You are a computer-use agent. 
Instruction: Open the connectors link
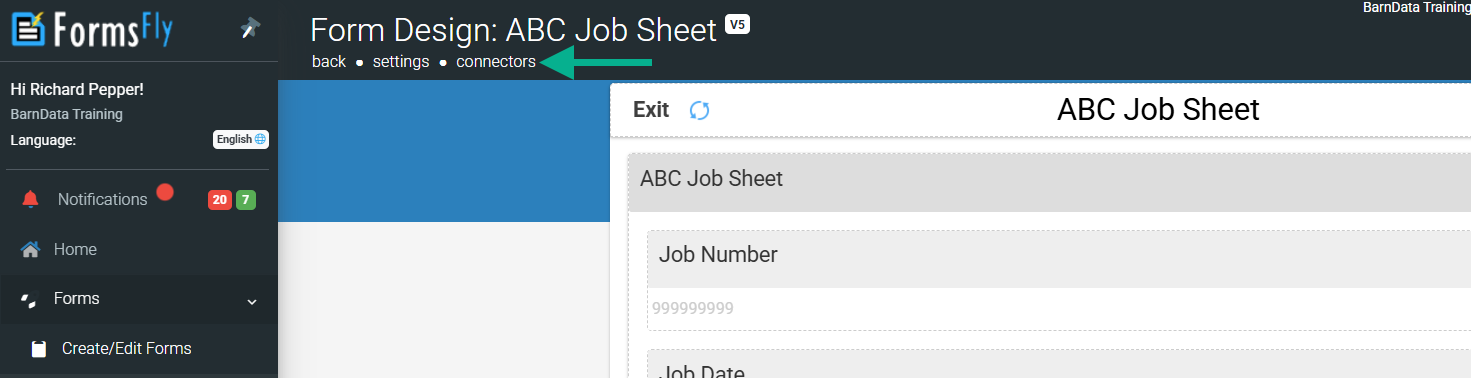click(496, 62)
